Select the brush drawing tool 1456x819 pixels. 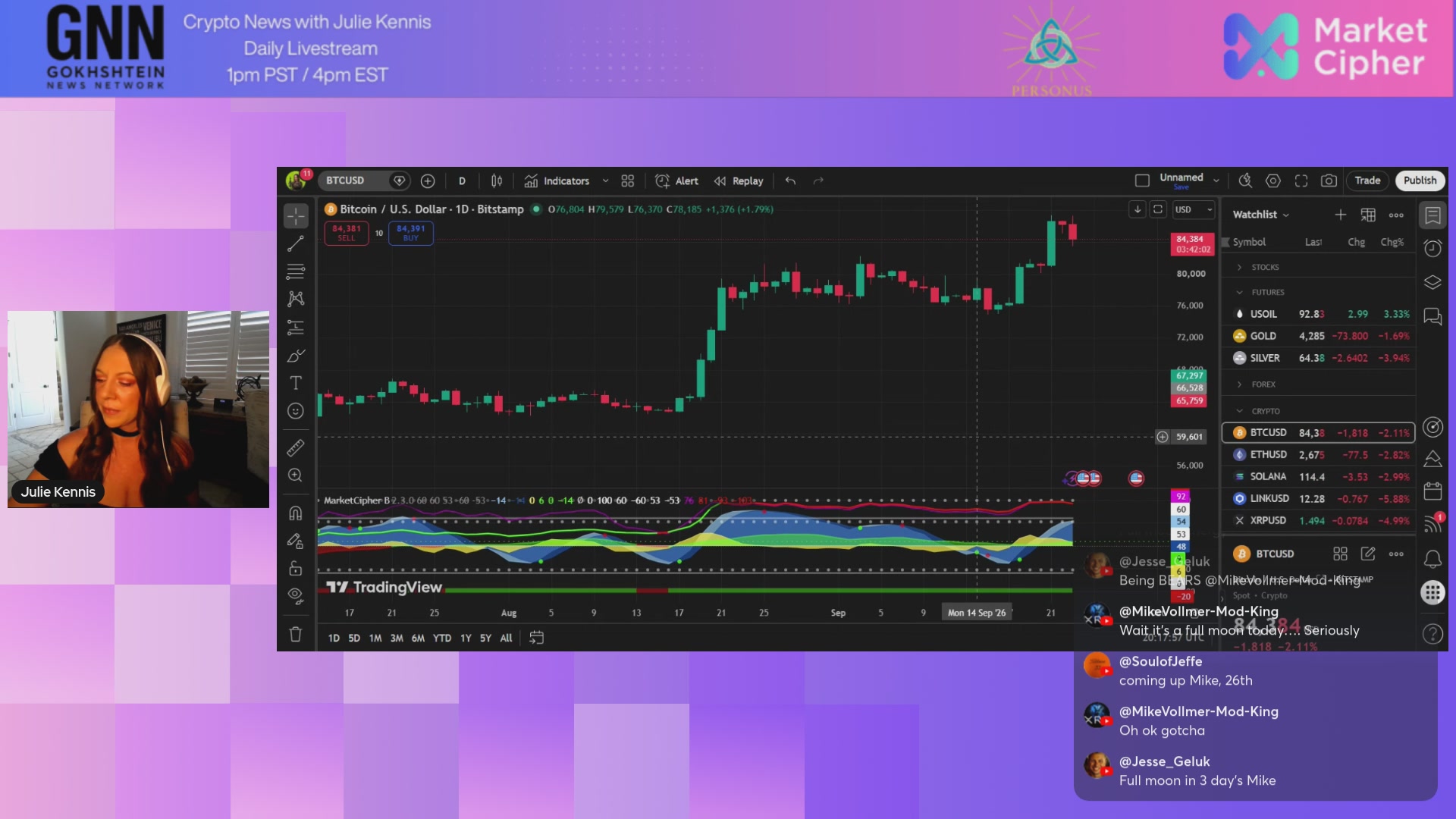[296, 356]
